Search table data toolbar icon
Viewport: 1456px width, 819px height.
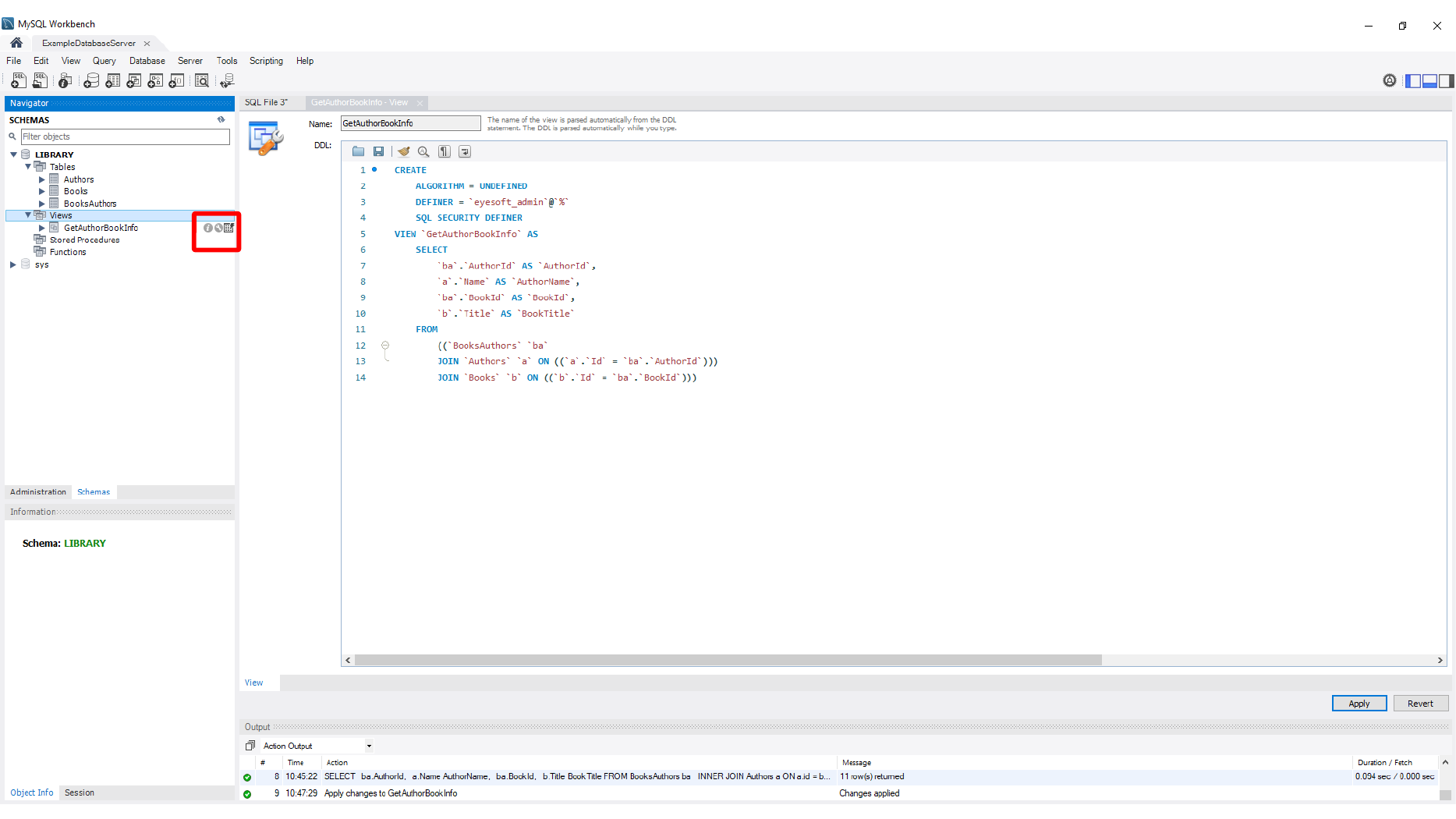(x=202, y=80)
